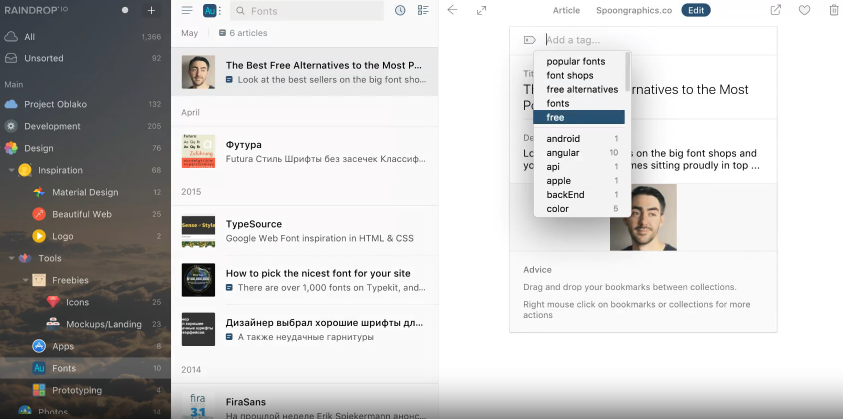This screenshot has height=419, width=843.
Task: Expand preview to fullscreen arrows icon
Action: (482, 10)
